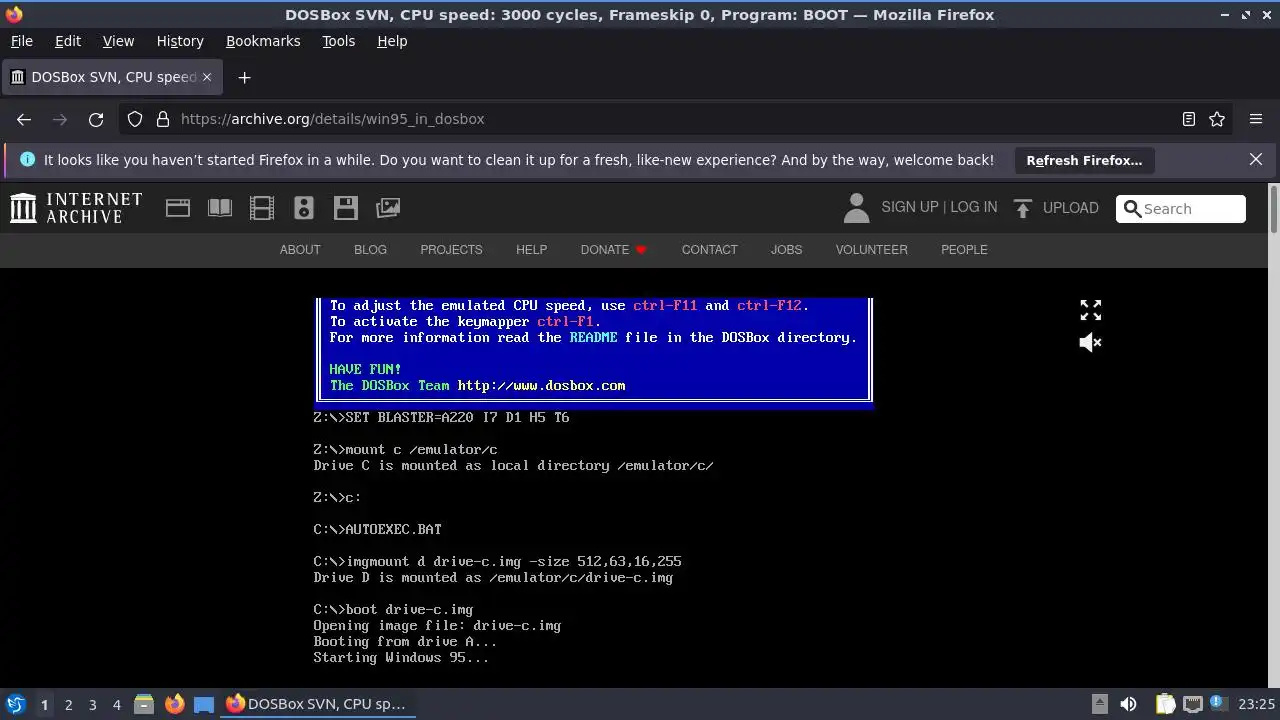Image resolution: width=1280 pixels, height=720 pixels.
Task: Open the HELP navigation link
Action: (531, 250)
